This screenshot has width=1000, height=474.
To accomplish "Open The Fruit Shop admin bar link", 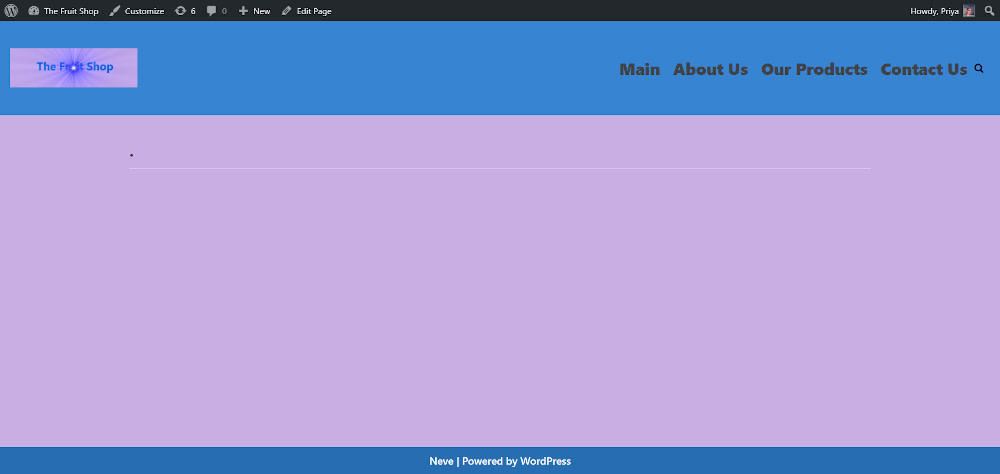I will point(71,11).
